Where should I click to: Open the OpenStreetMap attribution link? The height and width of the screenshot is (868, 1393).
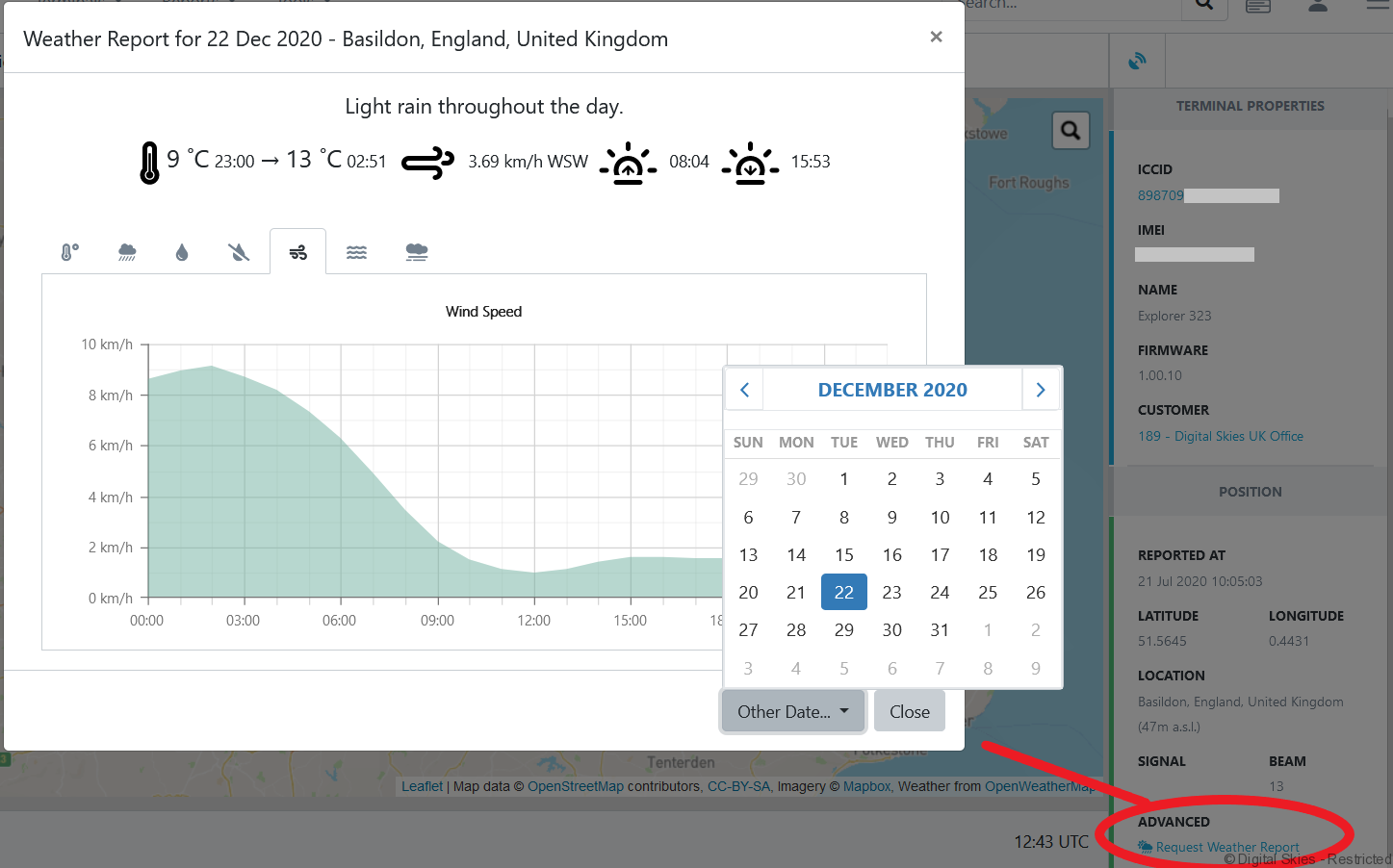pyautogui.click(x=575, y=786)
